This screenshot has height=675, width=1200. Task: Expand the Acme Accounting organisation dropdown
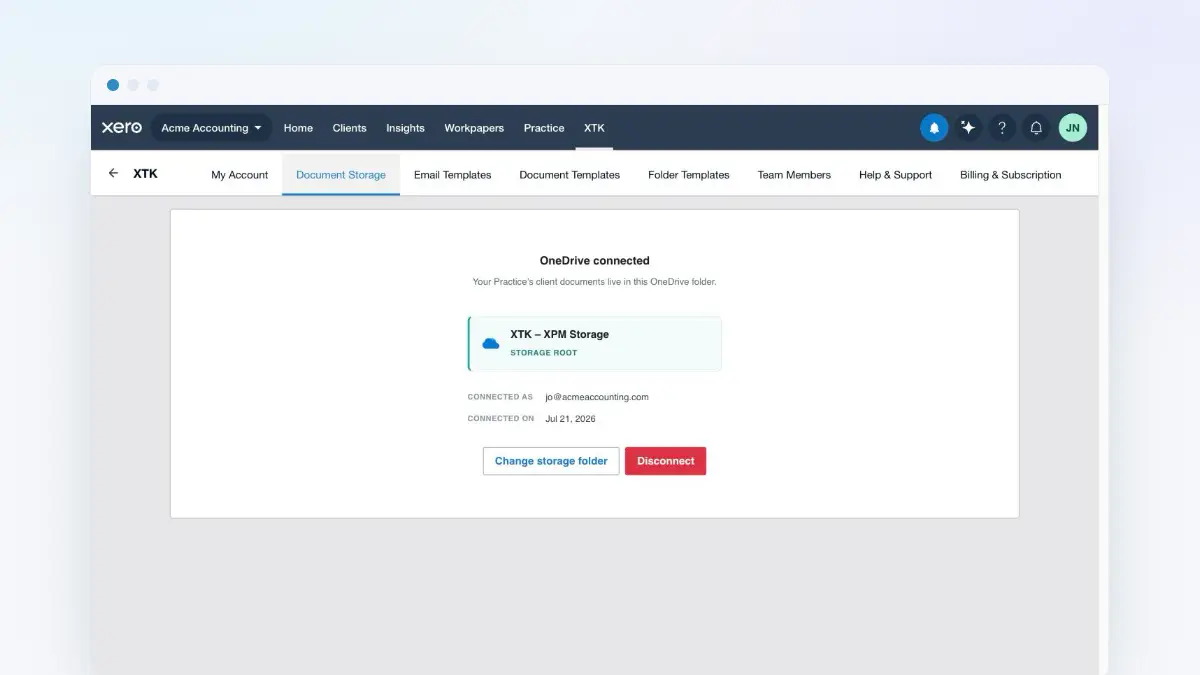click(x=211, y=128)
